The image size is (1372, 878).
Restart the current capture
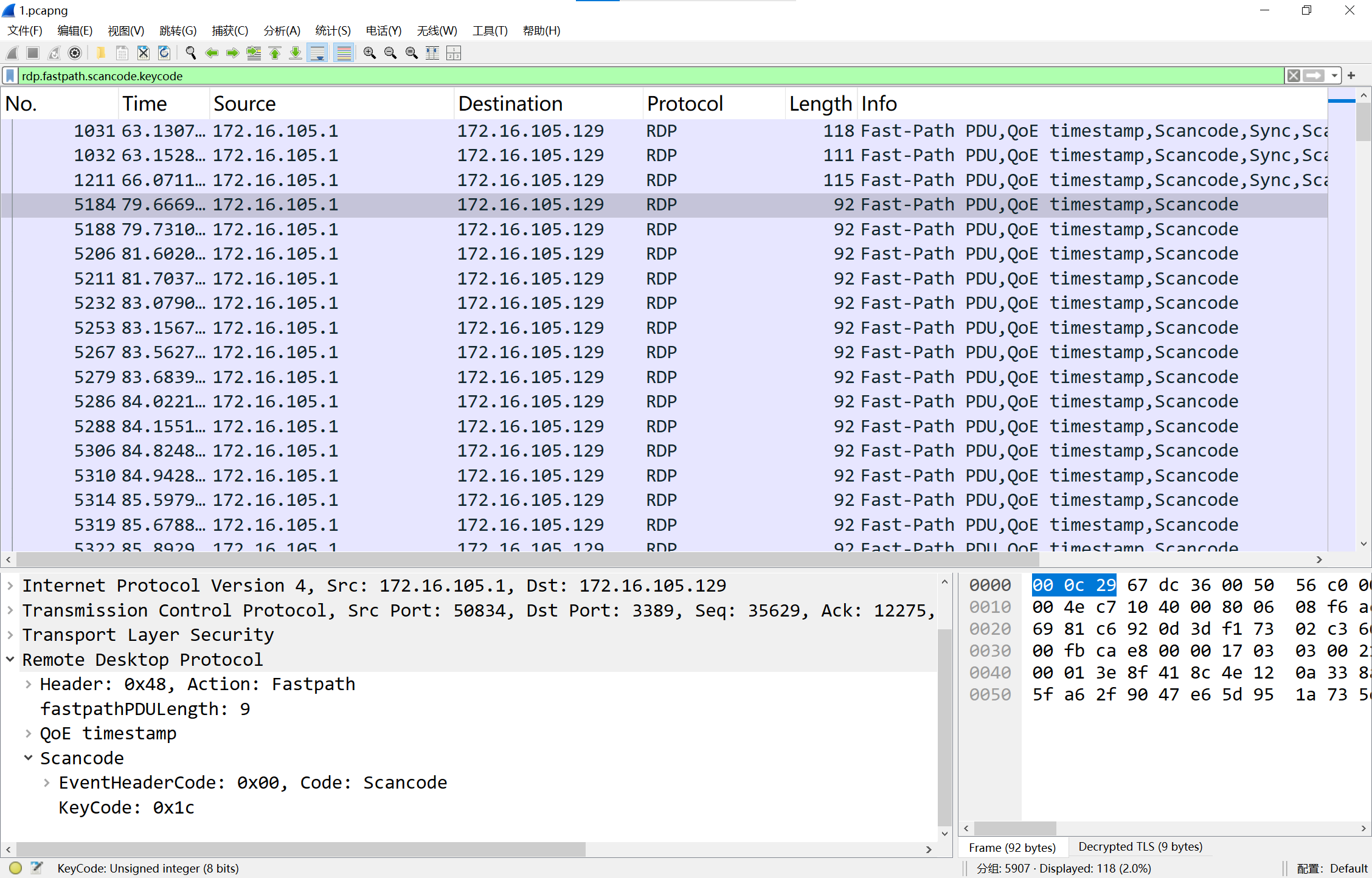54,54
